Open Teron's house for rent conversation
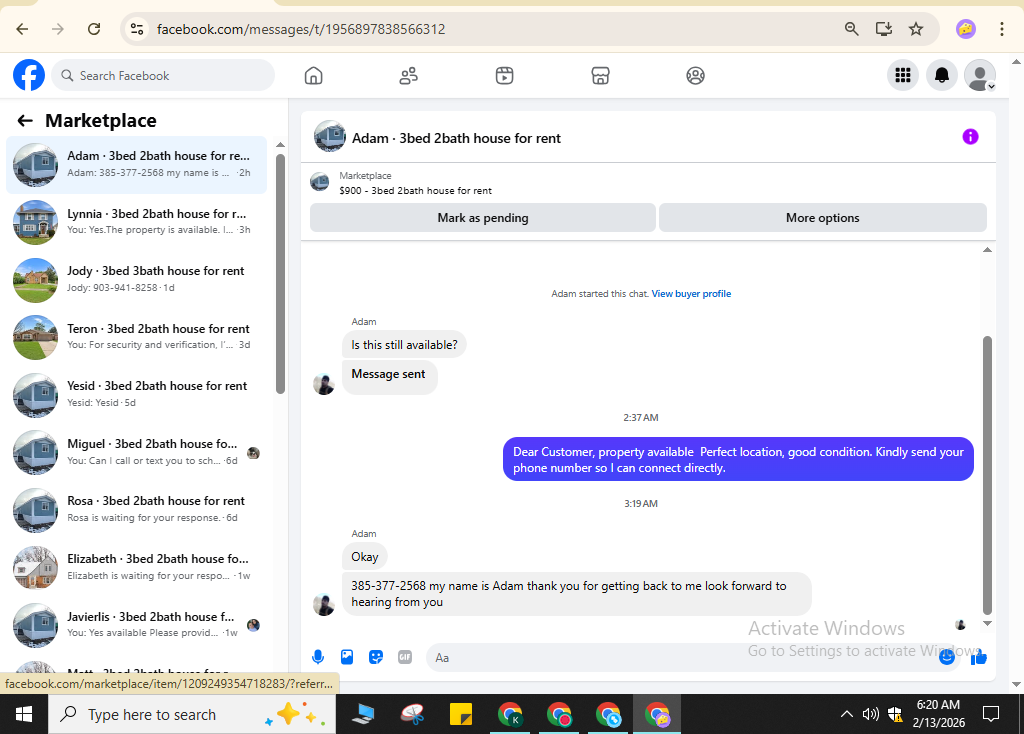Image resolution: width=1024 pixels, height=734 pixels. 136,337
